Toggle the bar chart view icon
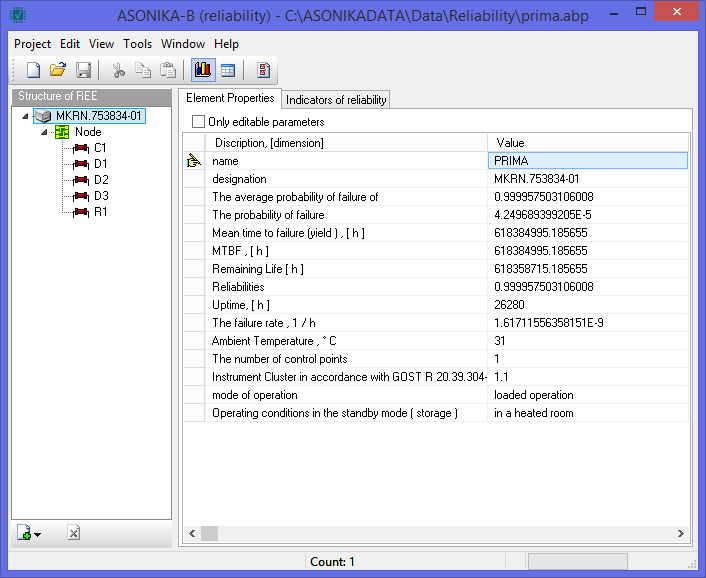 203,70
